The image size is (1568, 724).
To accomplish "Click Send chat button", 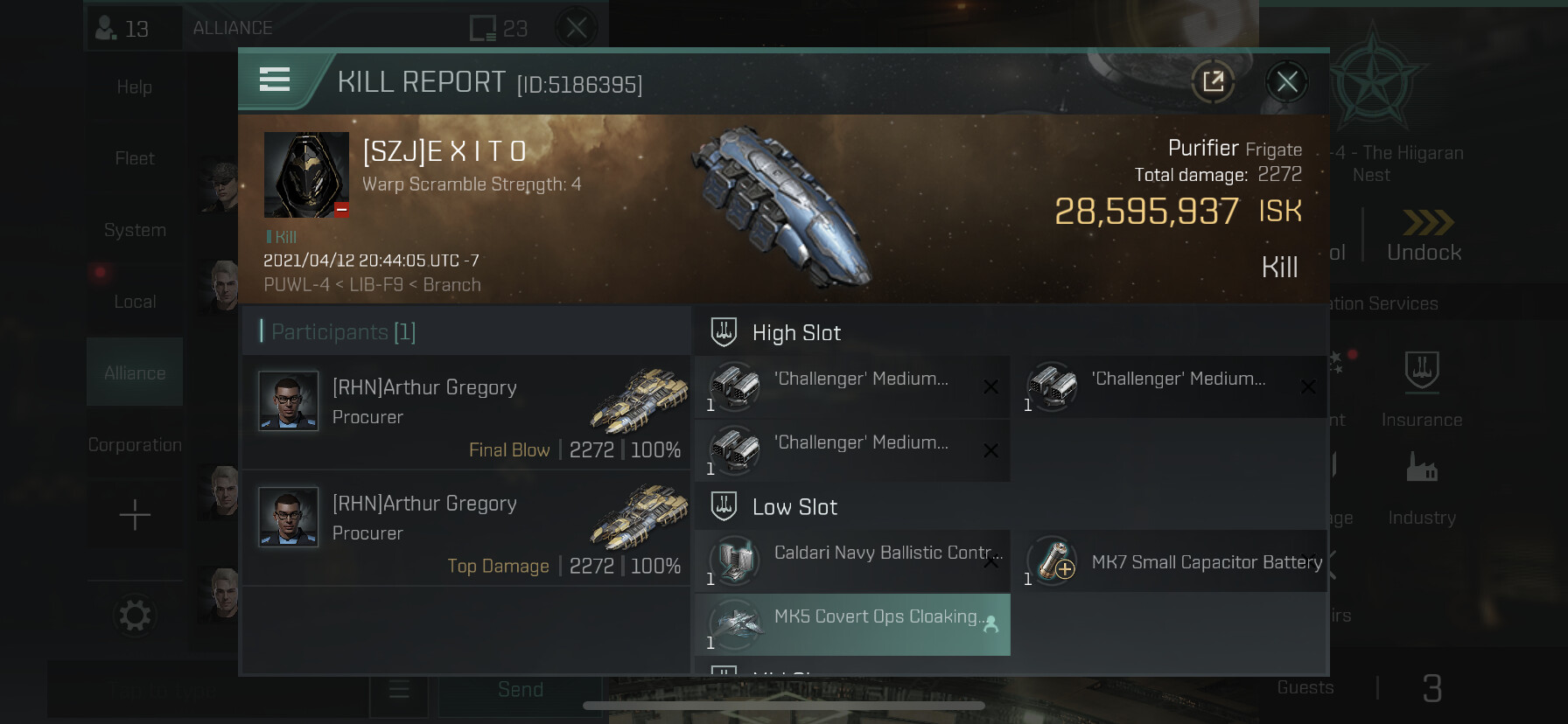I will pos(521,690).
